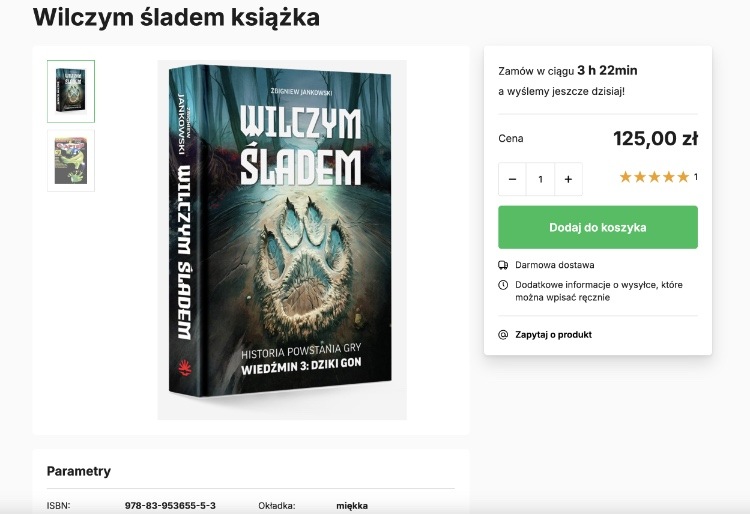Image resolution: width=750 pixels, height=514 pixels.
Task: Click the shipping info circle icon
Action: (x=503, y=285)
